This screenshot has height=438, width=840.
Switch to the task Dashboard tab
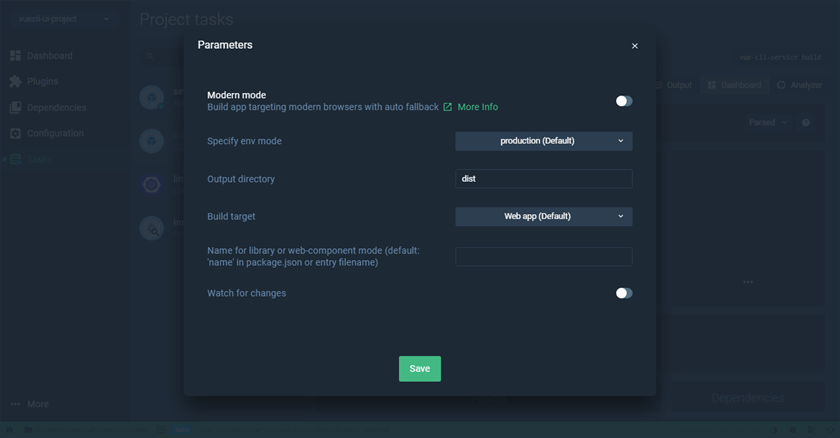(x=734, y=85)
